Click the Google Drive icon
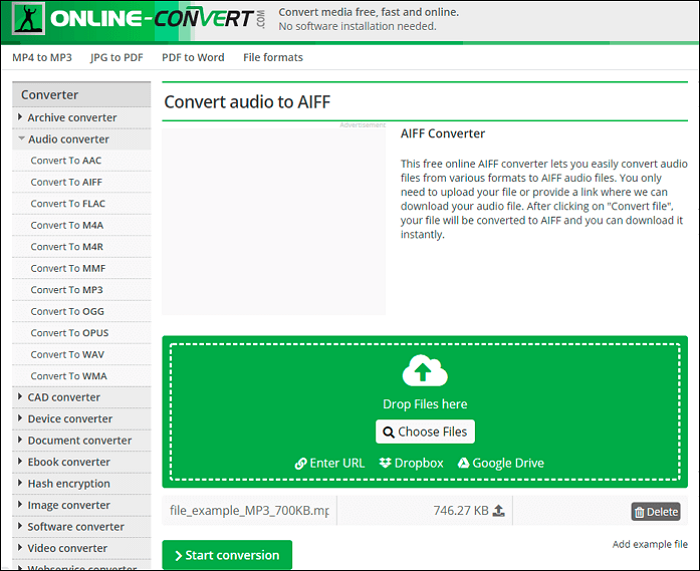 coord(464,463)
